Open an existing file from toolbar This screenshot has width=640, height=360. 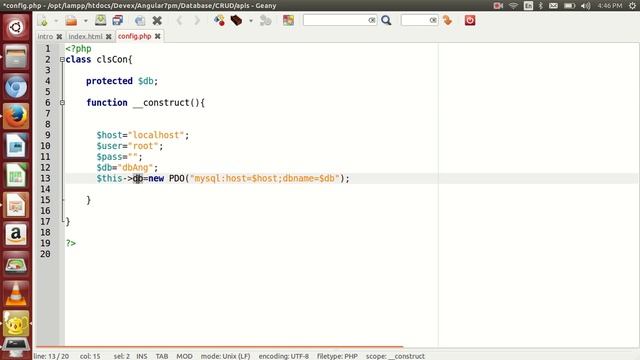point(71,20)
